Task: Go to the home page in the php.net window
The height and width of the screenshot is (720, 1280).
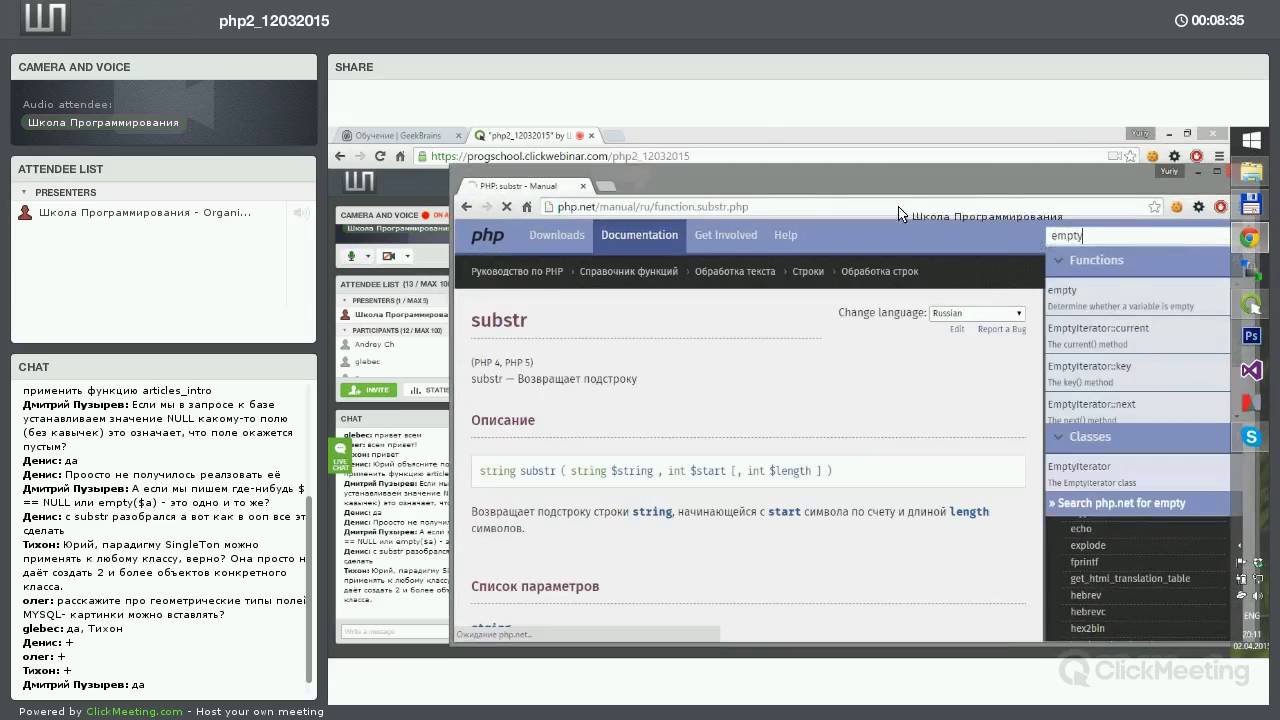Action: 527,207
